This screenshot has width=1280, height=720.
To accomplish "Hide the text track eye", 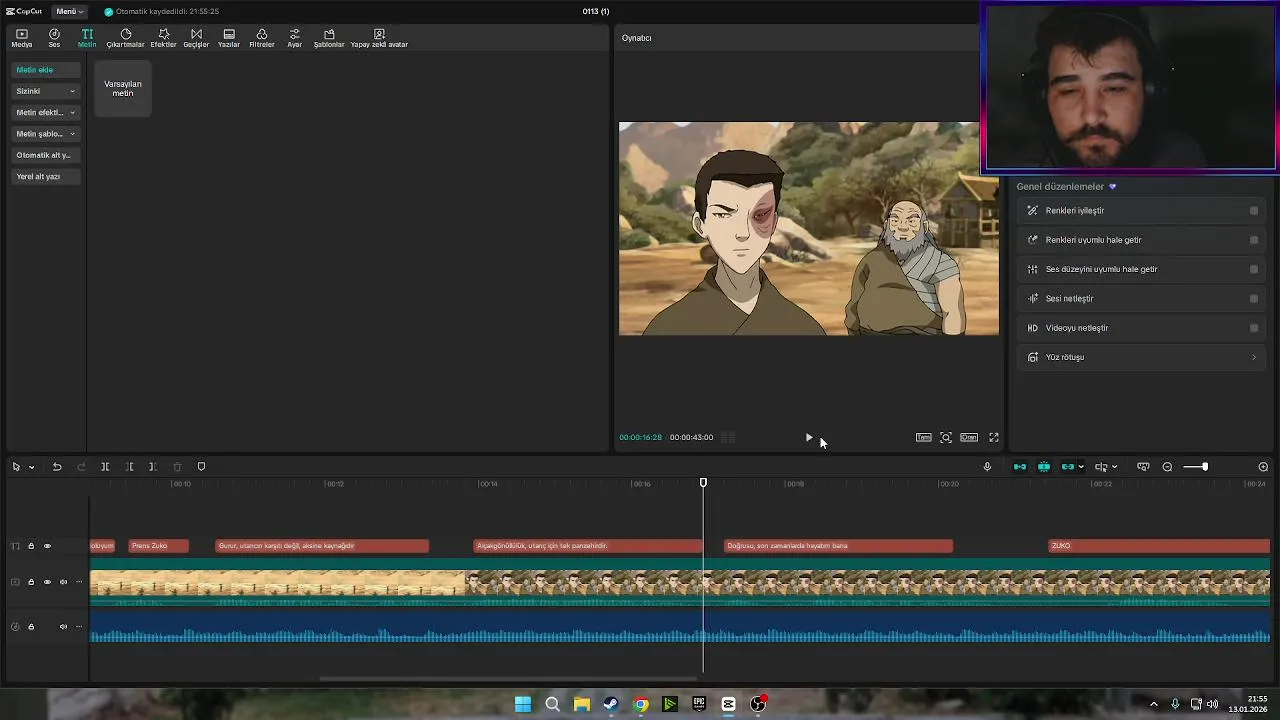I will click(x=47, y=546).
